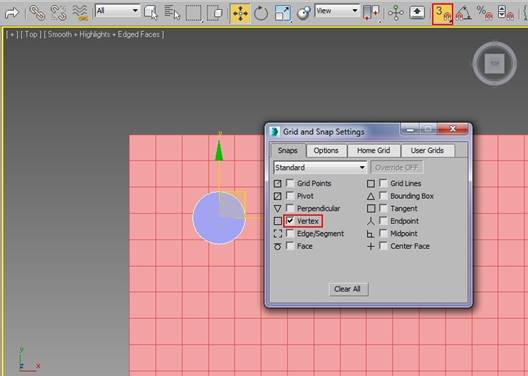Image resolution: width=528 pixels, height=376 pixels.
Task: Close the Grid and Snap Settings dialog
Action: tap(453, 129)
